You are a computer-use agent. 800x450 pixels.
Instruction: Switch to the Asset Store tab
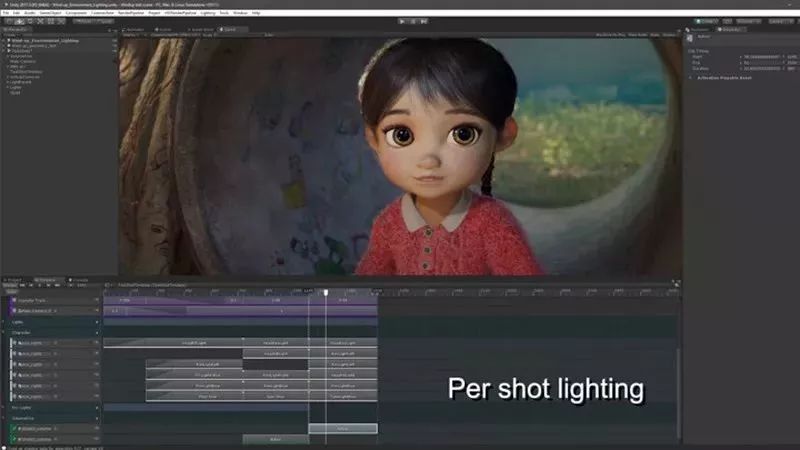(x=202, y=30)
